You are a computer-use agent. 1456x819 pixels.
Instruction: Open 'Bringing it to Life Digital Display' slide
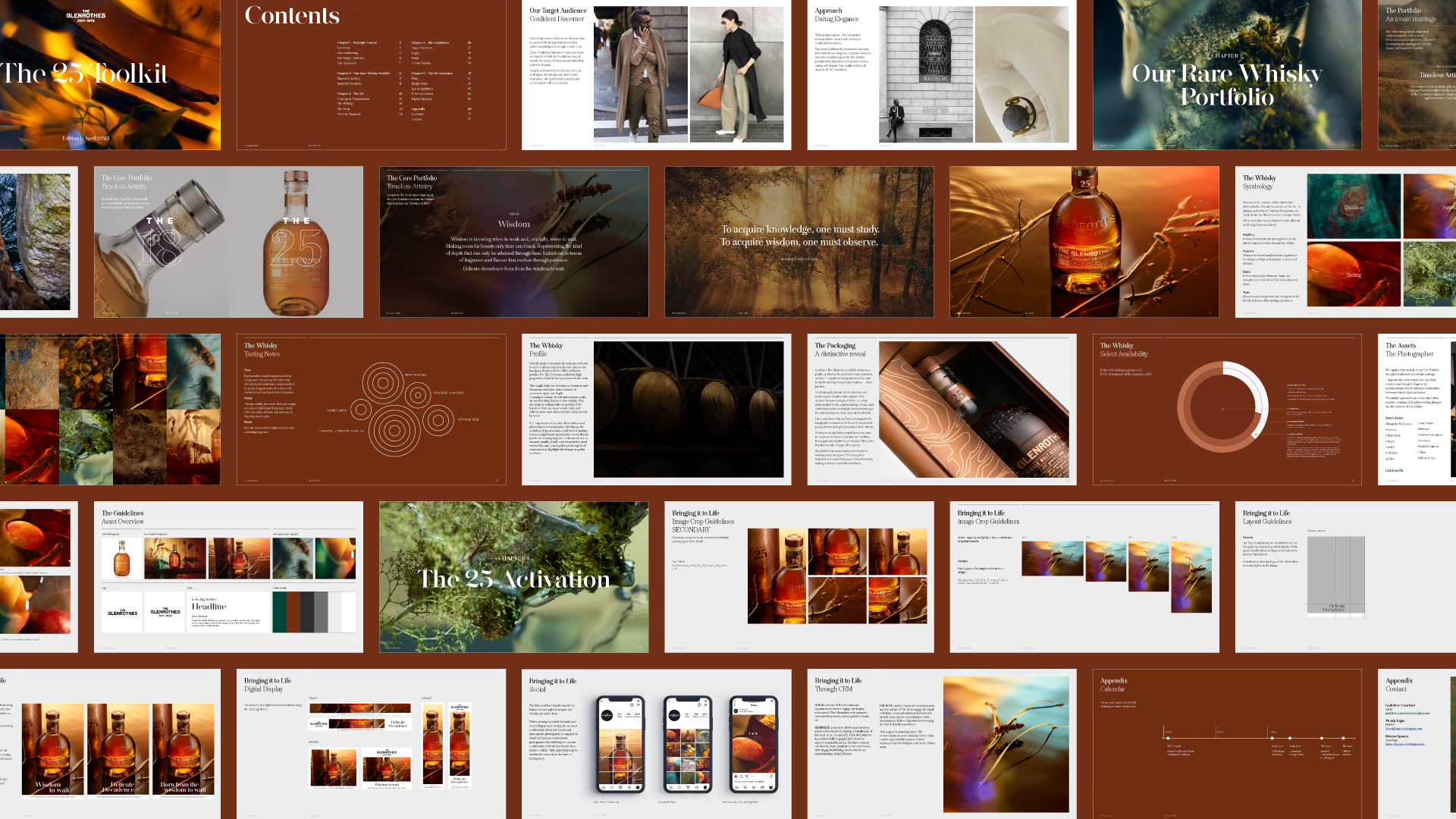(x=371, y=744)
